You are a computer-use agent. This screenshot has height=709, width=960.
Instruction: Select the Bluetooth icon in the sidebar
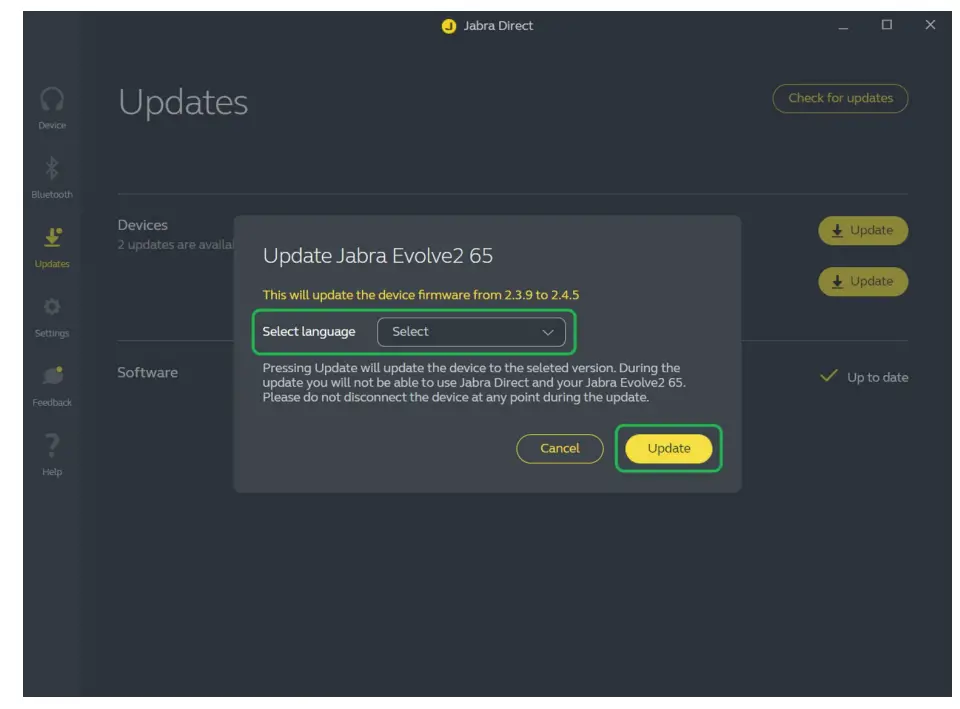tap(52, 168)
